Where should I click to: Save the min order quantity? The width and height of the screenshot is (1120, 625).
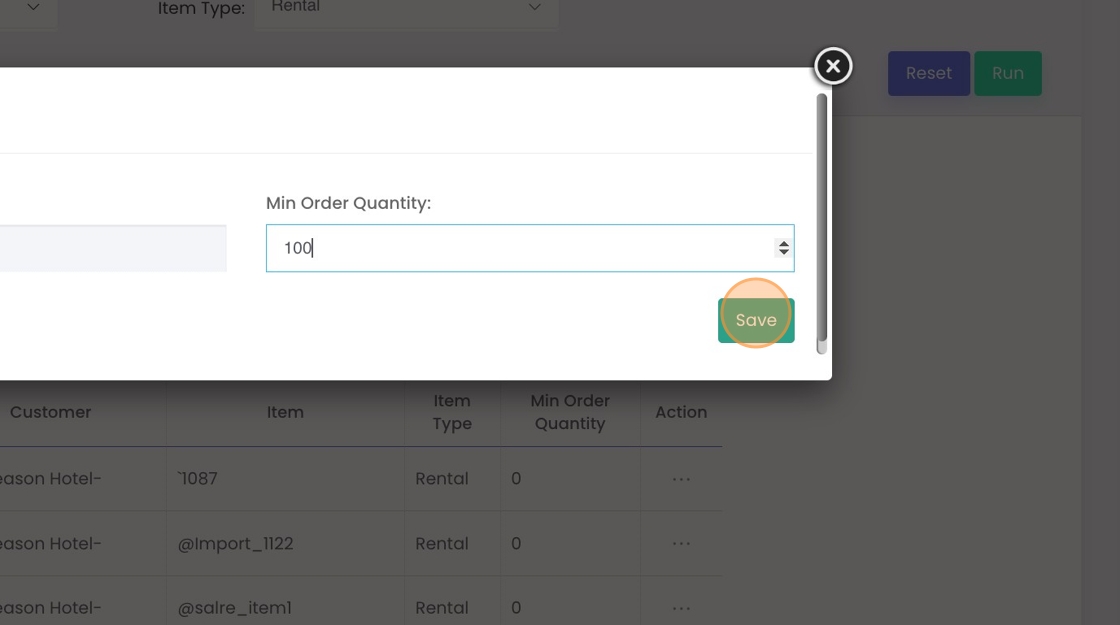click(x=756, y=320)
